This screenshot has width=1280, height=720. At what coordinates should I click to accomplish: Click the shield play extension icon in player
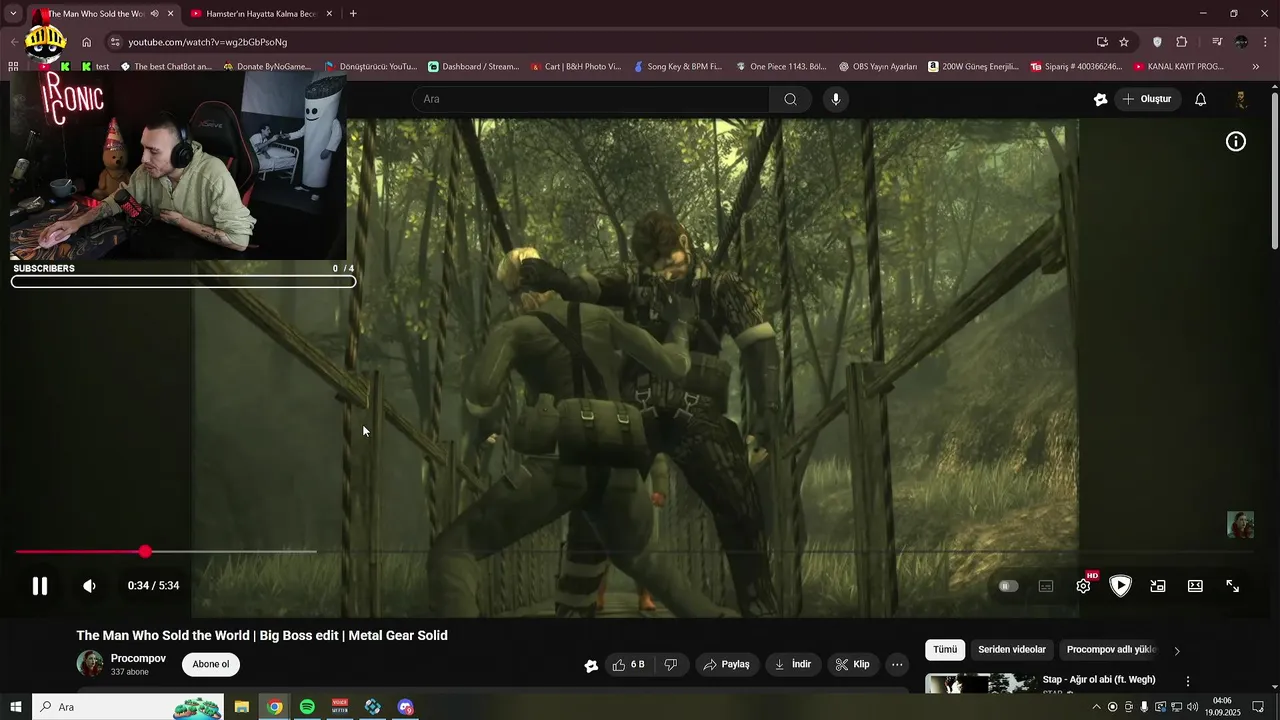coord(1120,586)
